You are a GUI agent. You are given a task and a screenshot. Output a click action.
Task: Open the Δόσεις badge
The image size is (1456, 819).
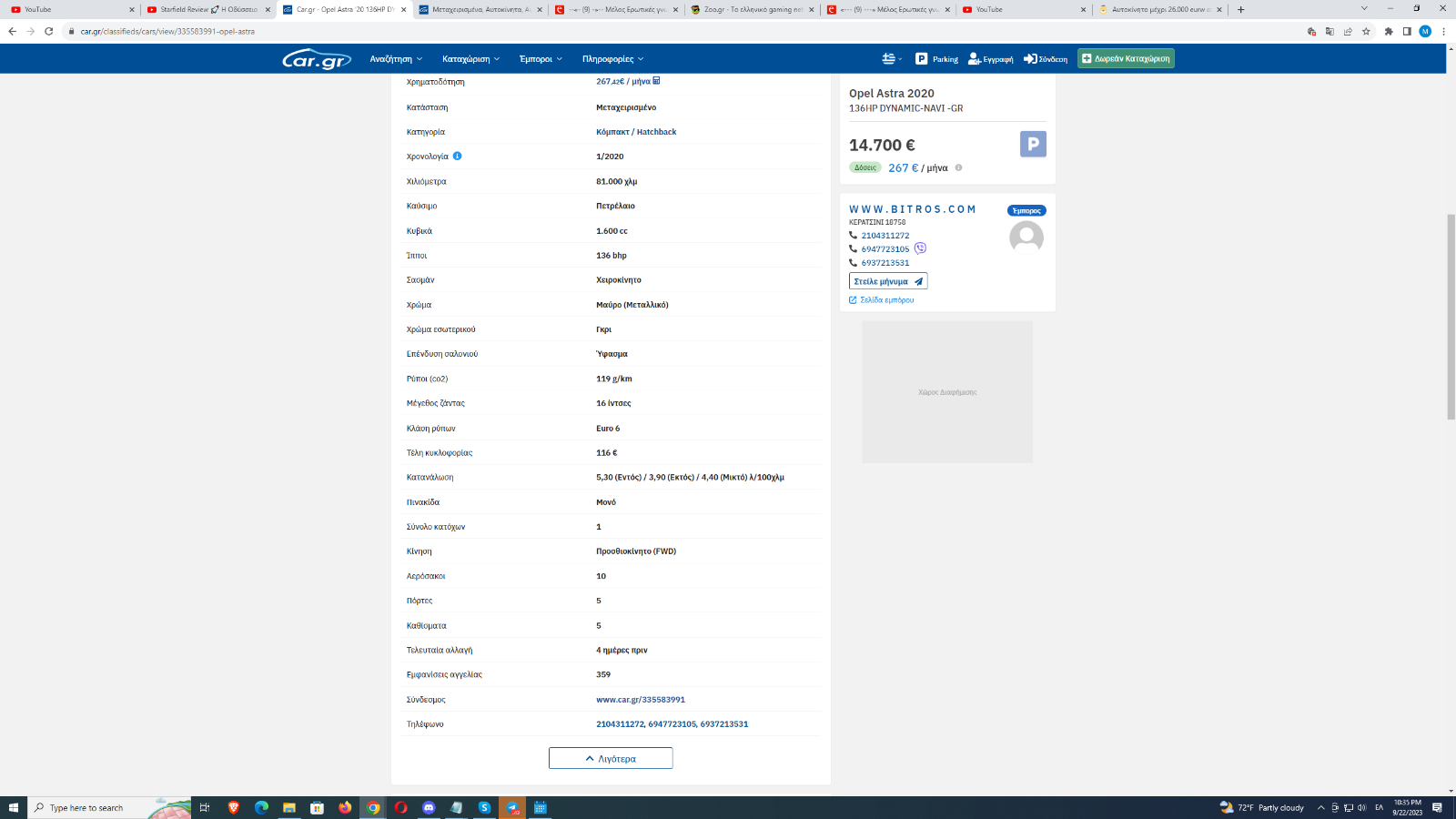tap(864, 167)
